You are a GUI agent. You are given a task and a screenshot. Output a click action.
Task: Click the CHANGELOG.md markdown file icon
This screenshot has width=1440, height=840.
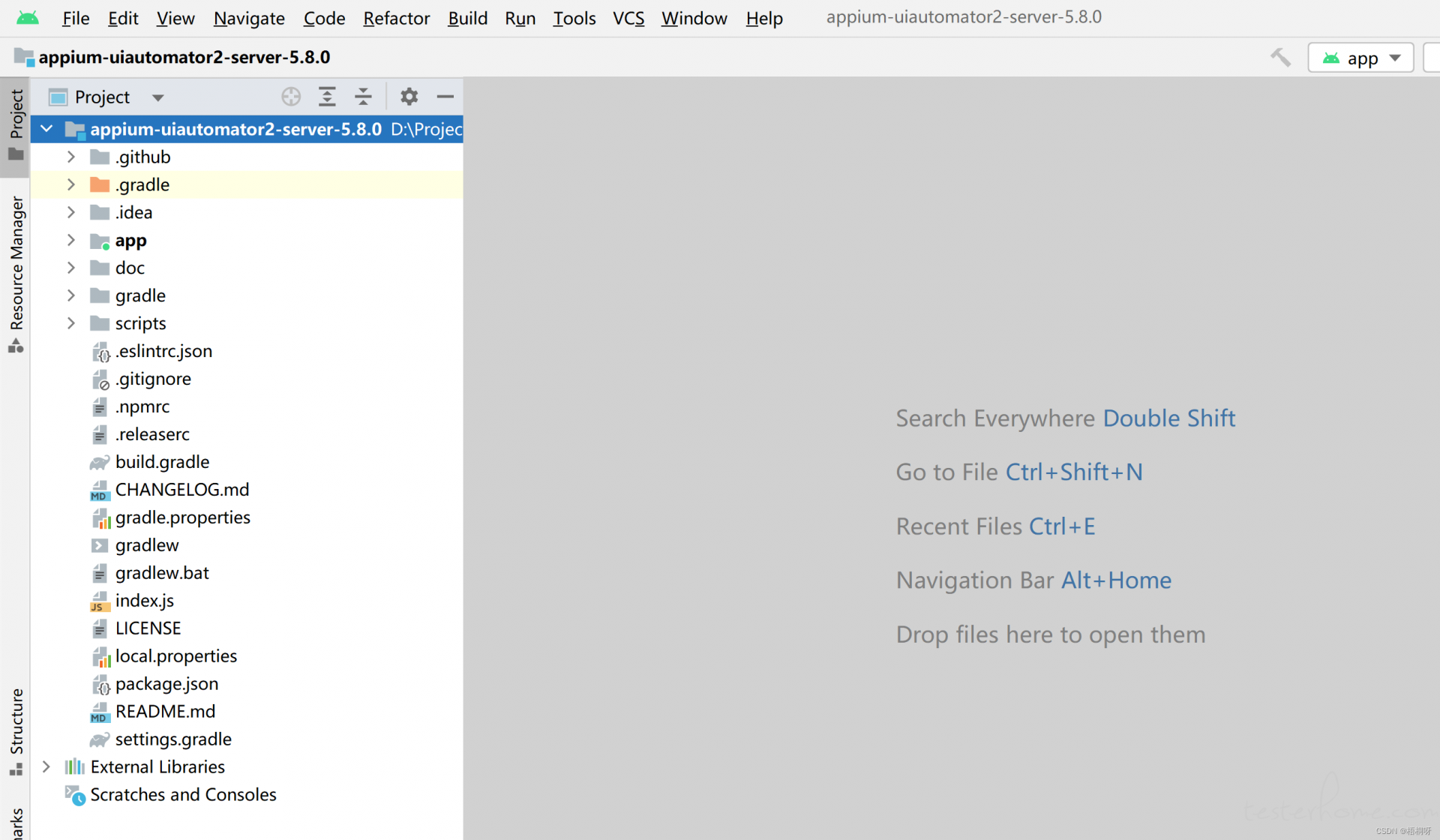(x=100, y=490)
